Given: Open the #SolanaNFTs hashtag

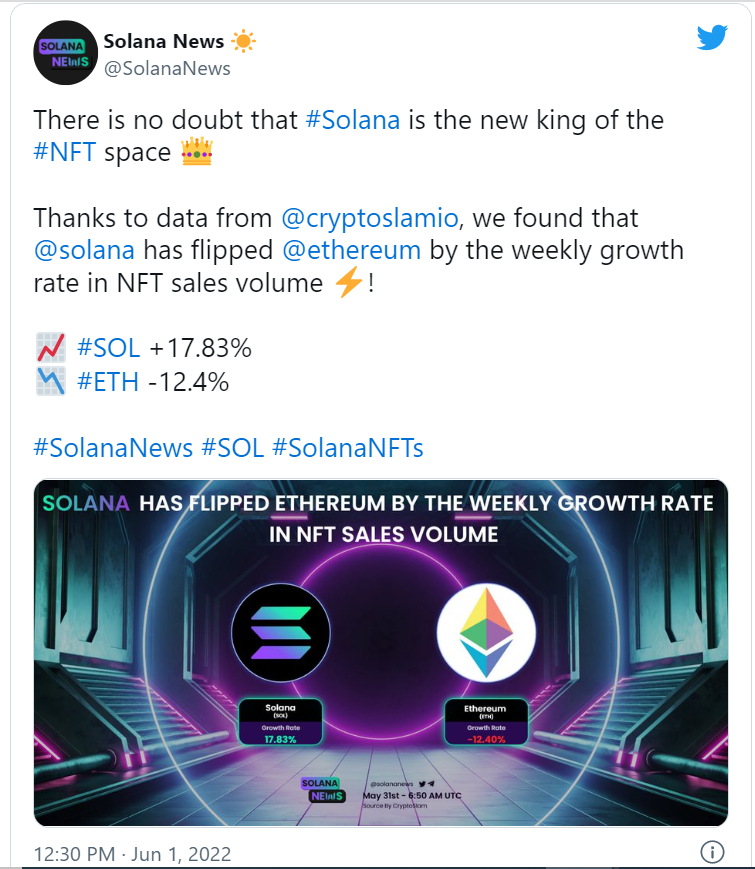Looking at the screenshot, I should coord(349,447).
